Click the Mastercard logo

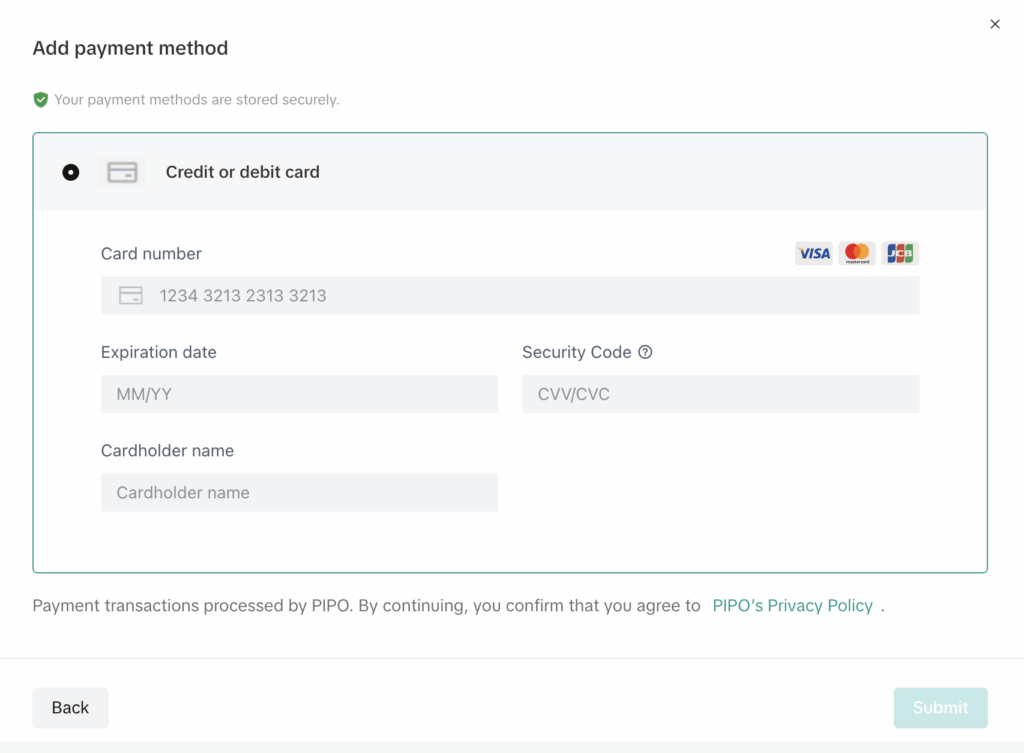(857, 253)
